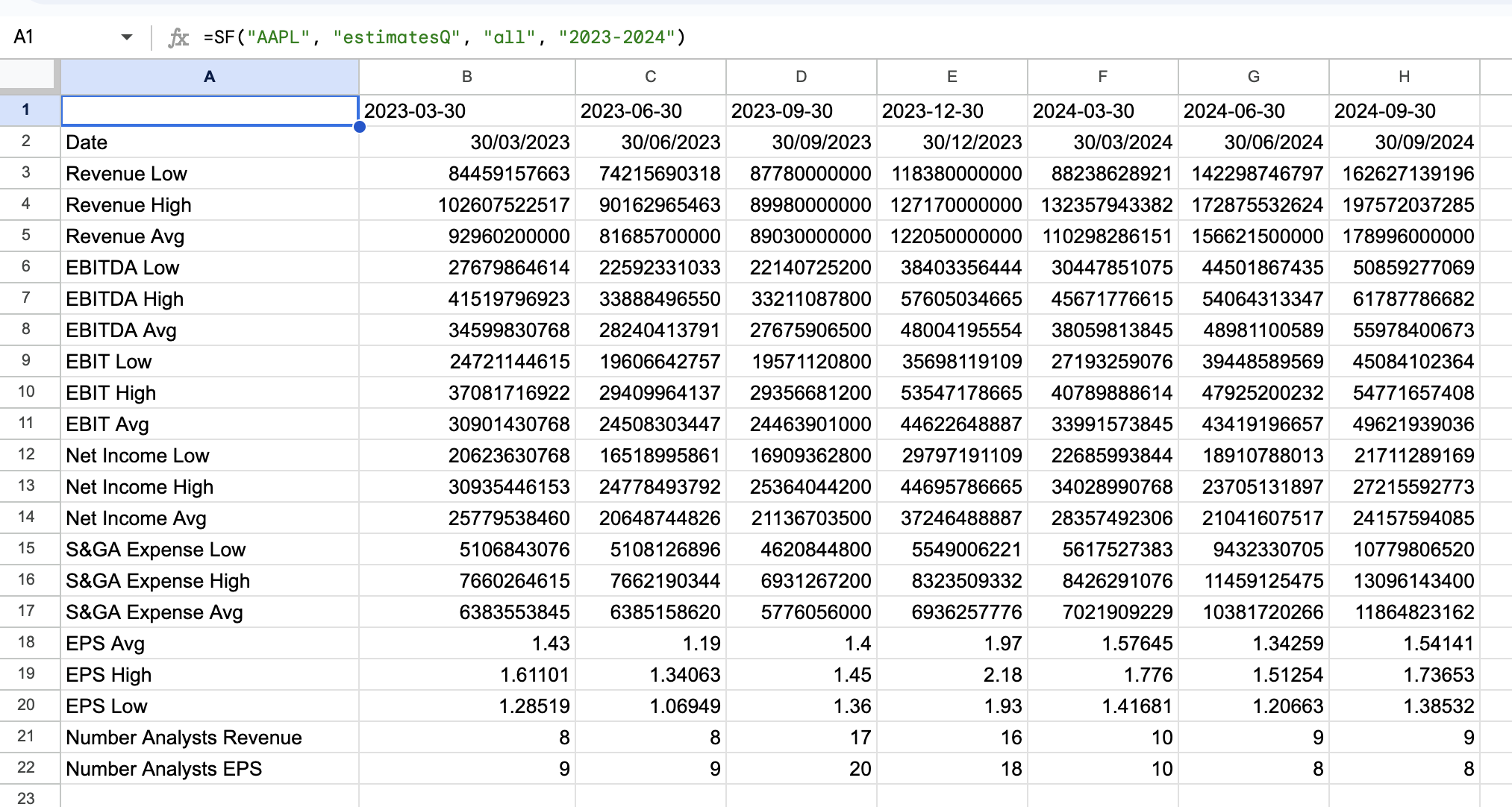
Task: Click the value 33211087800 in EBITDA High
Action: click(x=810, y=299)
